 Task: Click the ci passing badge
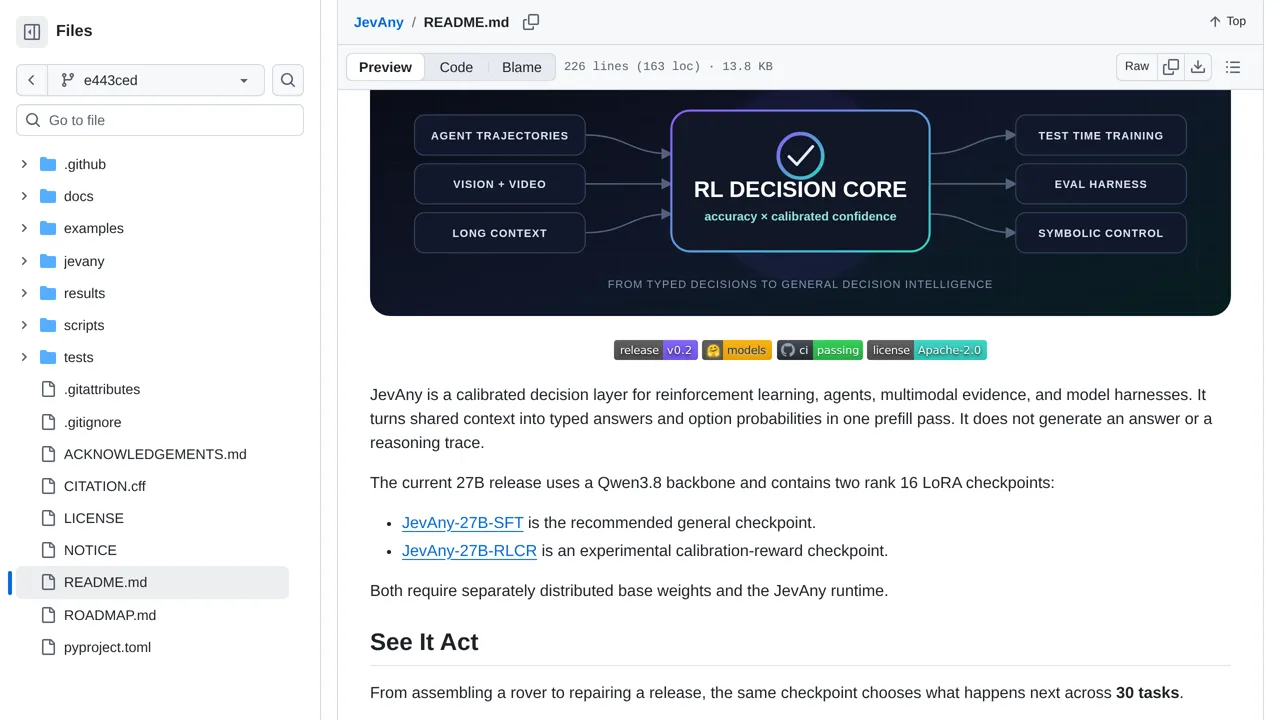[x=820, y=350]
